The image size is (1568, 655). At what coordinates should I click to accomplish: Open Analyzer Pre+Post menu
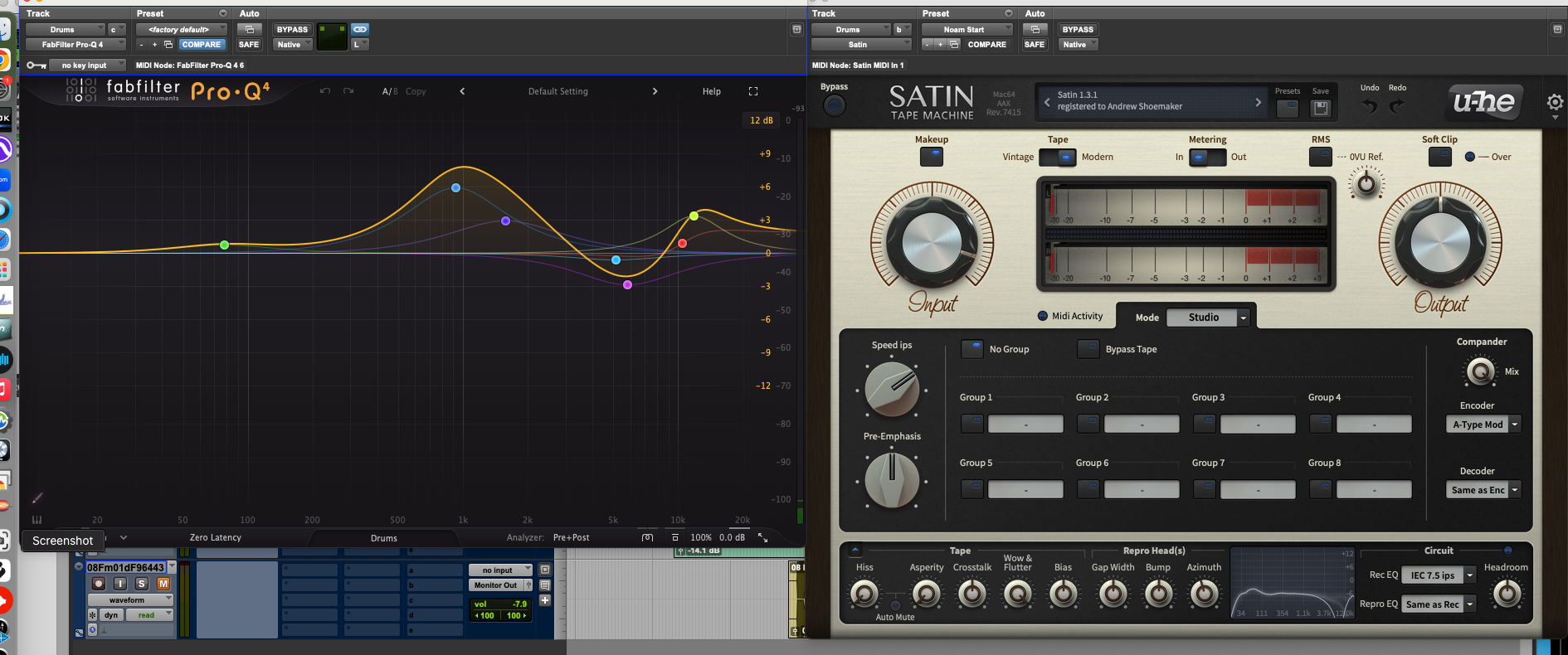(x=572, y=538)
